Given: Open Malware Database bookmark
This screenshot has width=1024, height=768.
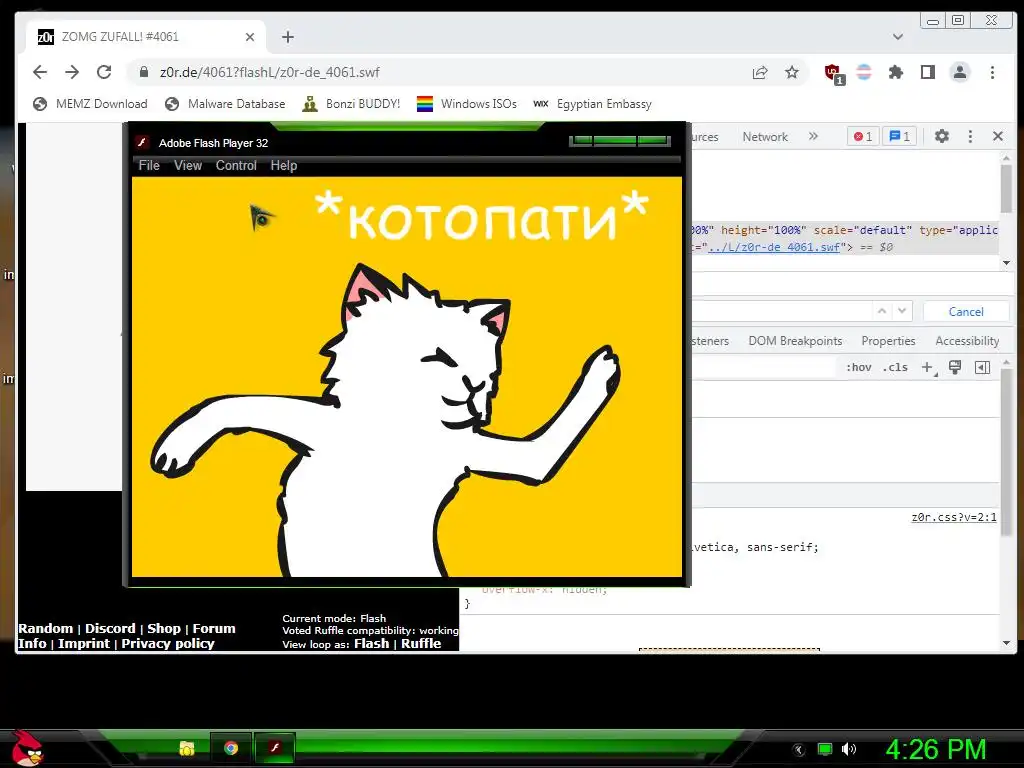Looking at the screenshot, I should (225, 104).
